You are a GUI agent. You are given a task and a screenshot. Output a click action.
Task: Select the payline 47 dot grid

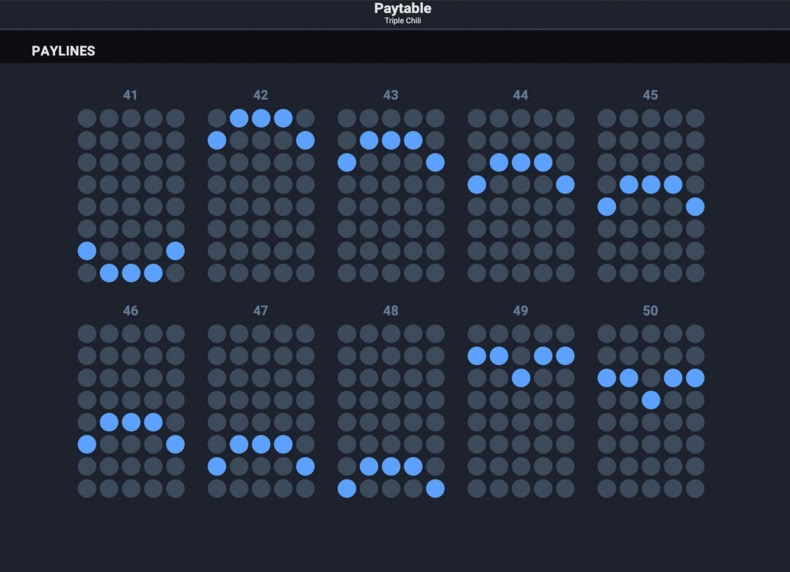click(x=261, y=411)
